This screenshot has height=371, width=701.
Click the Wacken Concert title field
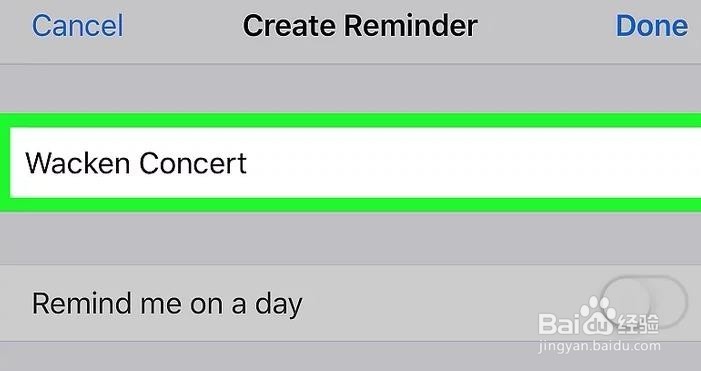pos(355,163)
